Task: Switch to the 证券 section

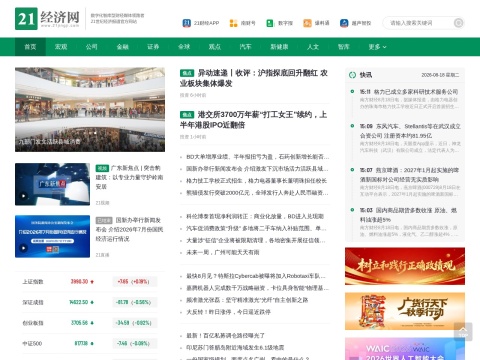Action: (x=153, y=47)
